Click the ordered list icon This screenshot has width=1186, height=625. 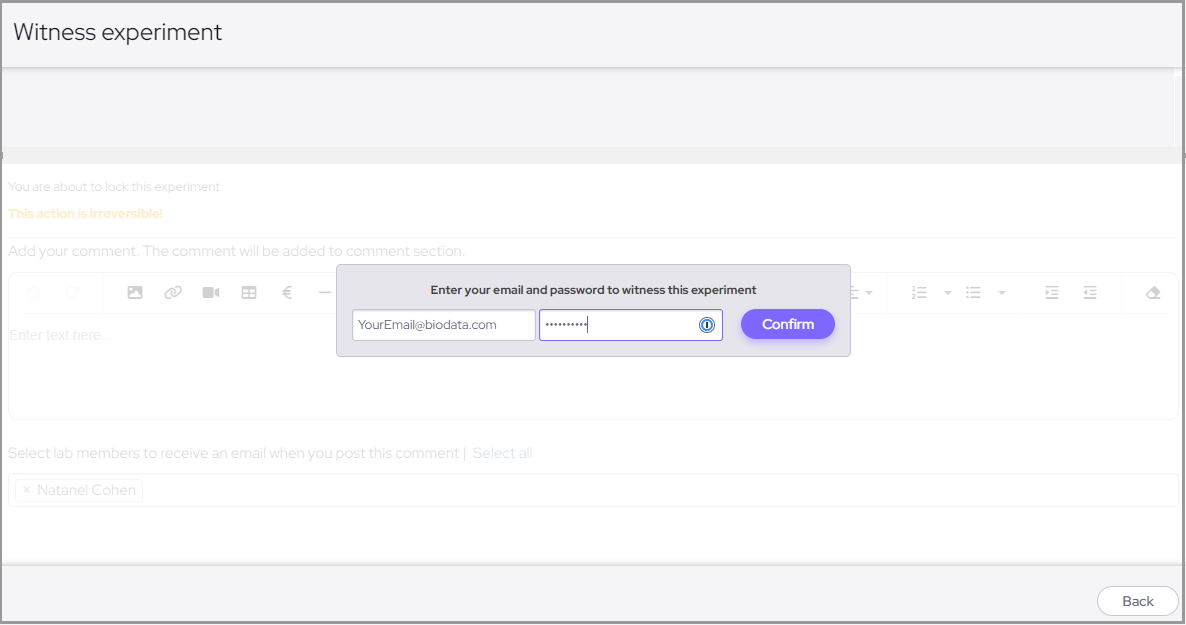tap(919, 293)
